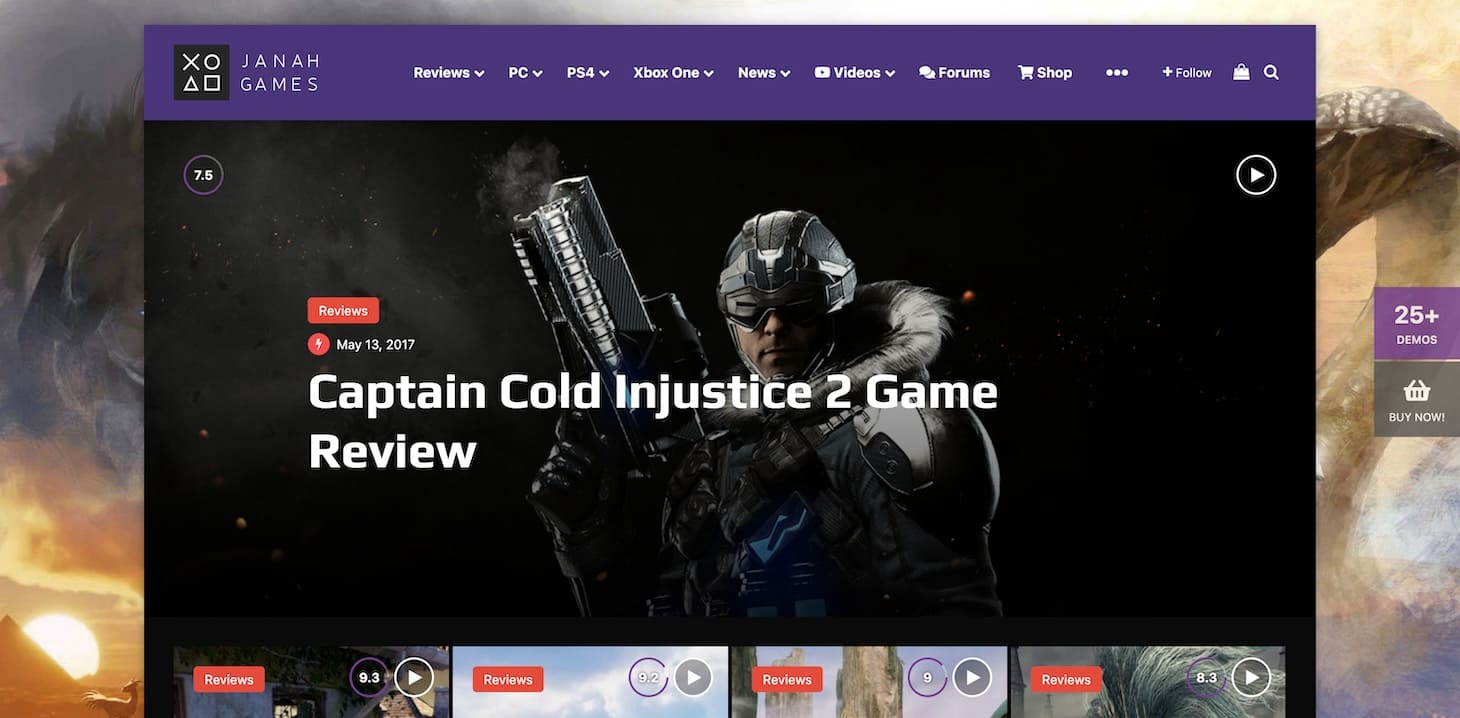Viewport: 1460px width, 718px height.
Task: Play the Captain Cold review video
Action: (x=1256, y=174)
